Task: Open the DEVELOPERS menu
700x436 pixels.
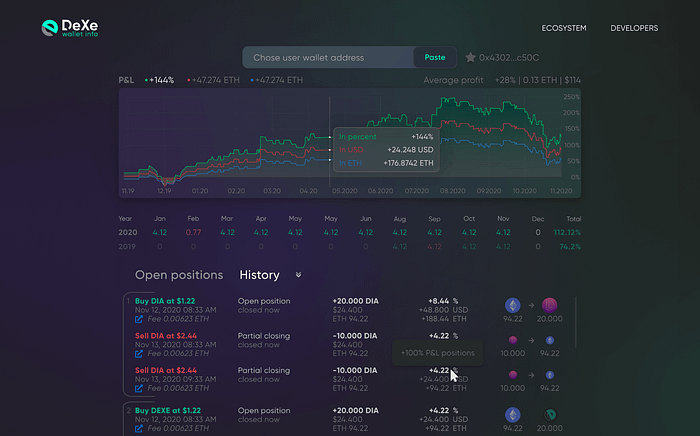Action: tap(634, 28)
